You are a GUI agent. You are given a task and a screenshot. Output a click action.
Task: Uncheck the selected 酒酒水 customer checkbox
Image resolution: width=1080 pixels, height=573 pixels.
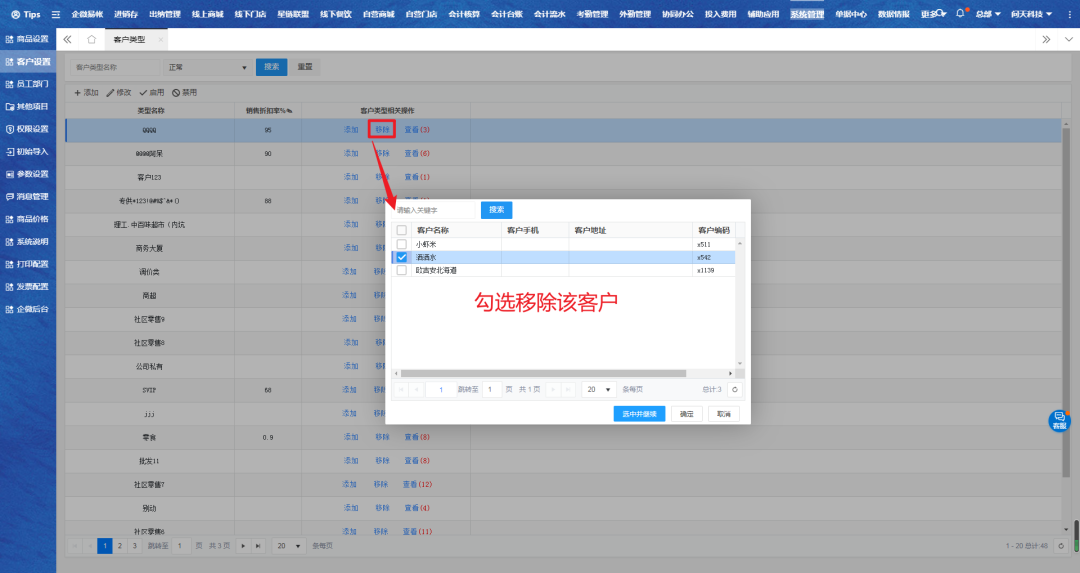click(x=402, y=257)
